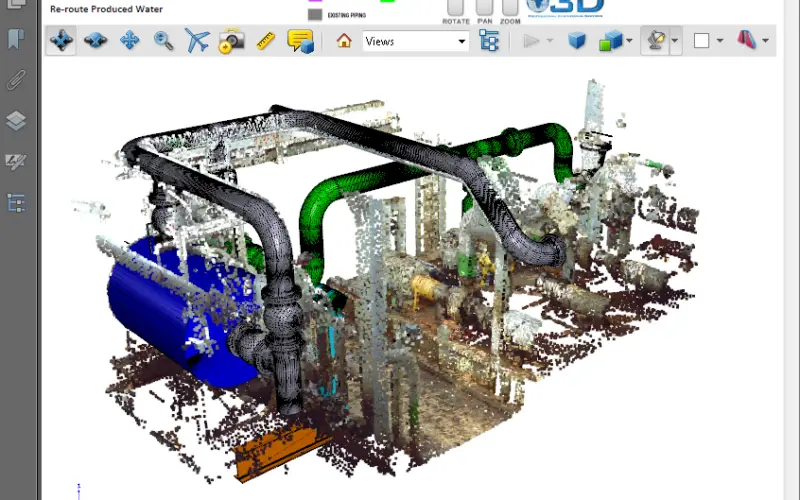Return to the default home view
The height and width of the screenshot is (500, 800).
[x=344, y=40]
